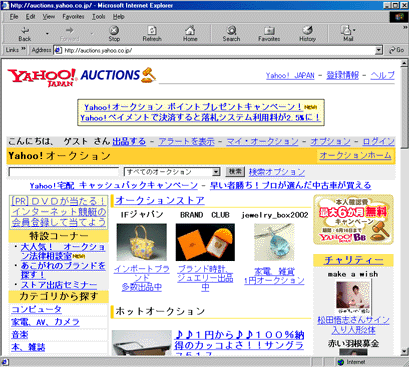Click the Forward toolbar button

(x=69, y=34)
